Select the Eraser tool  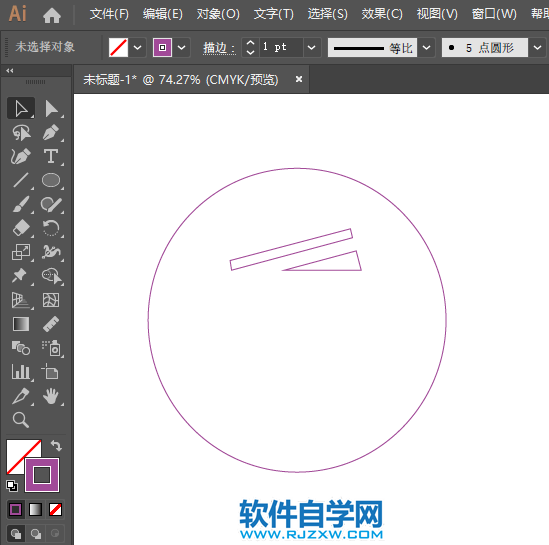[x=21, y=228]
